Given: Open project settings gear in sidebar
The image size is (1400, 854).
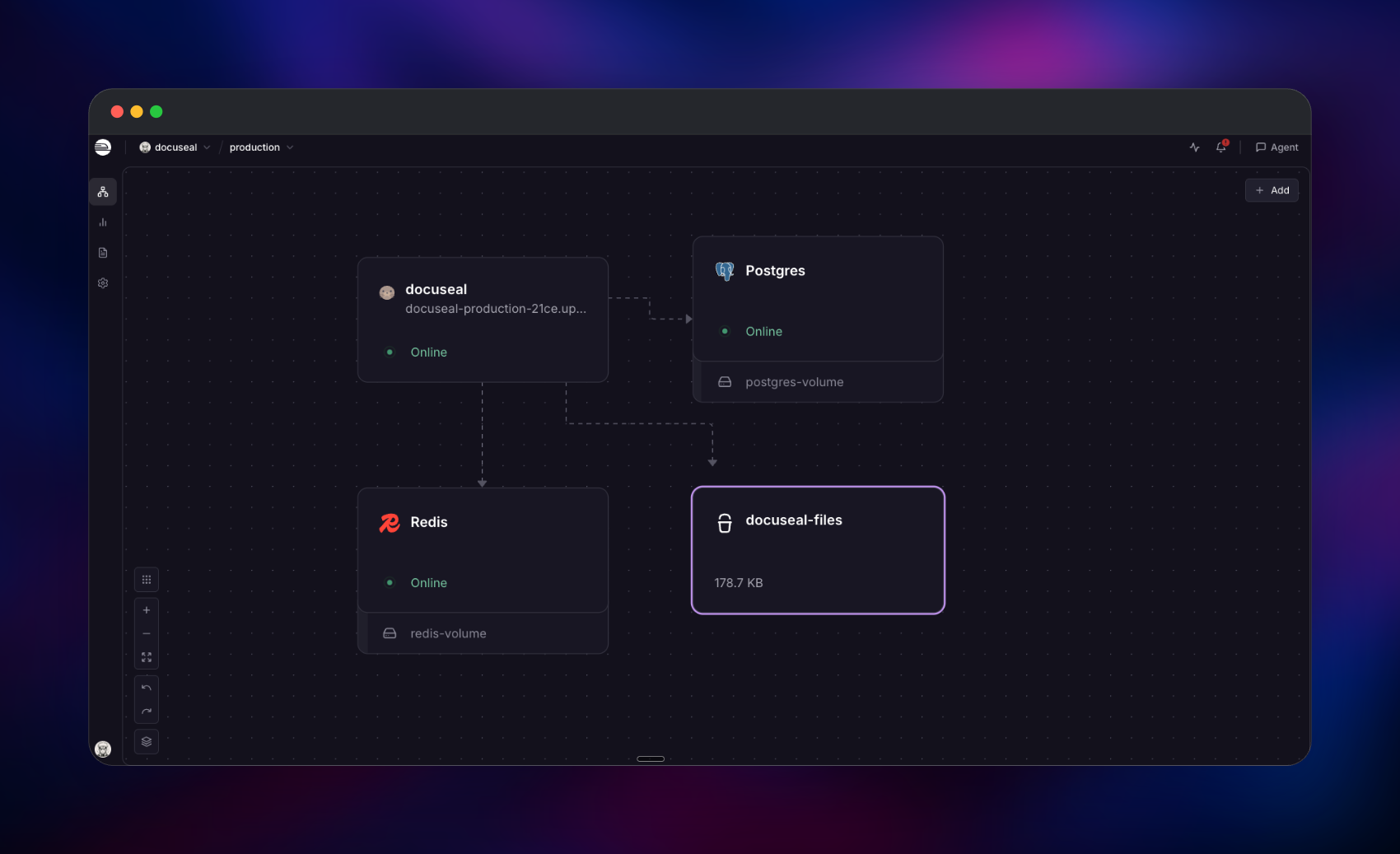Looking at the screenshot, I should (x=103, y=283).
